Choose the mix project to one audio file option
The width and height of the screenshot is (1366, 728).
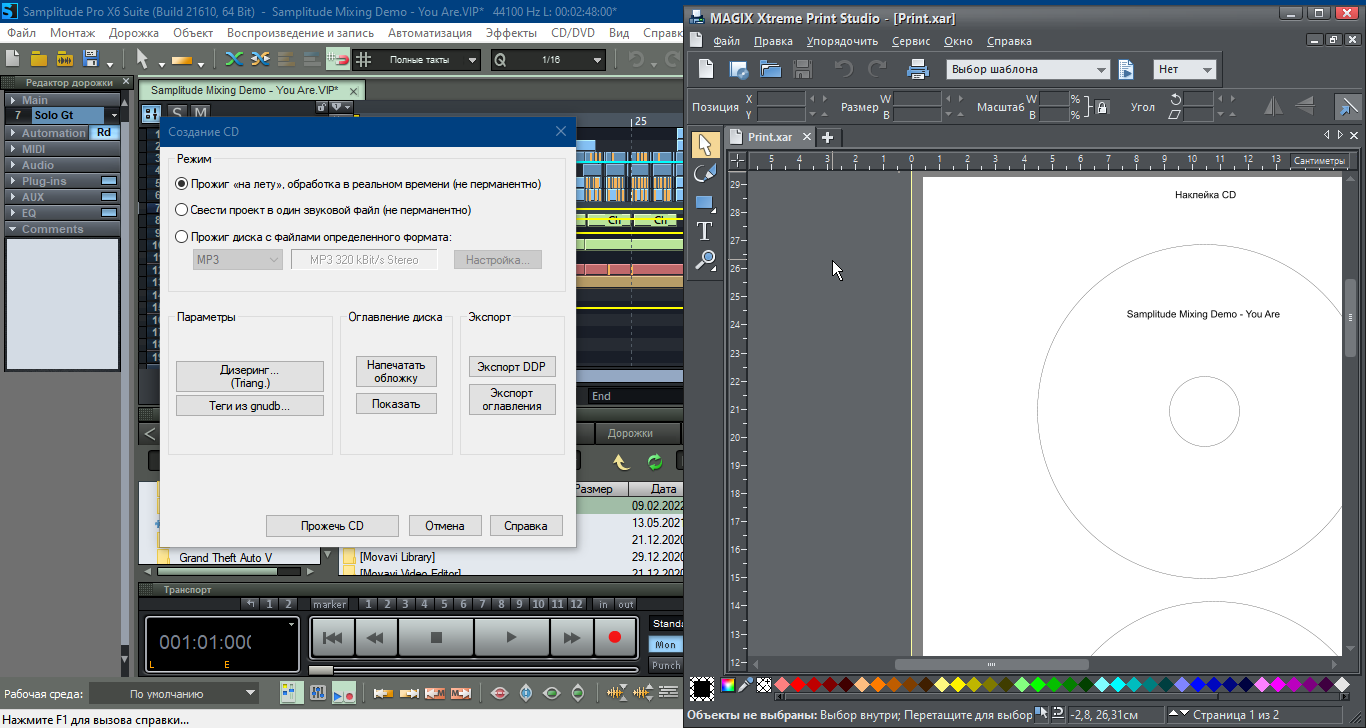181,210
